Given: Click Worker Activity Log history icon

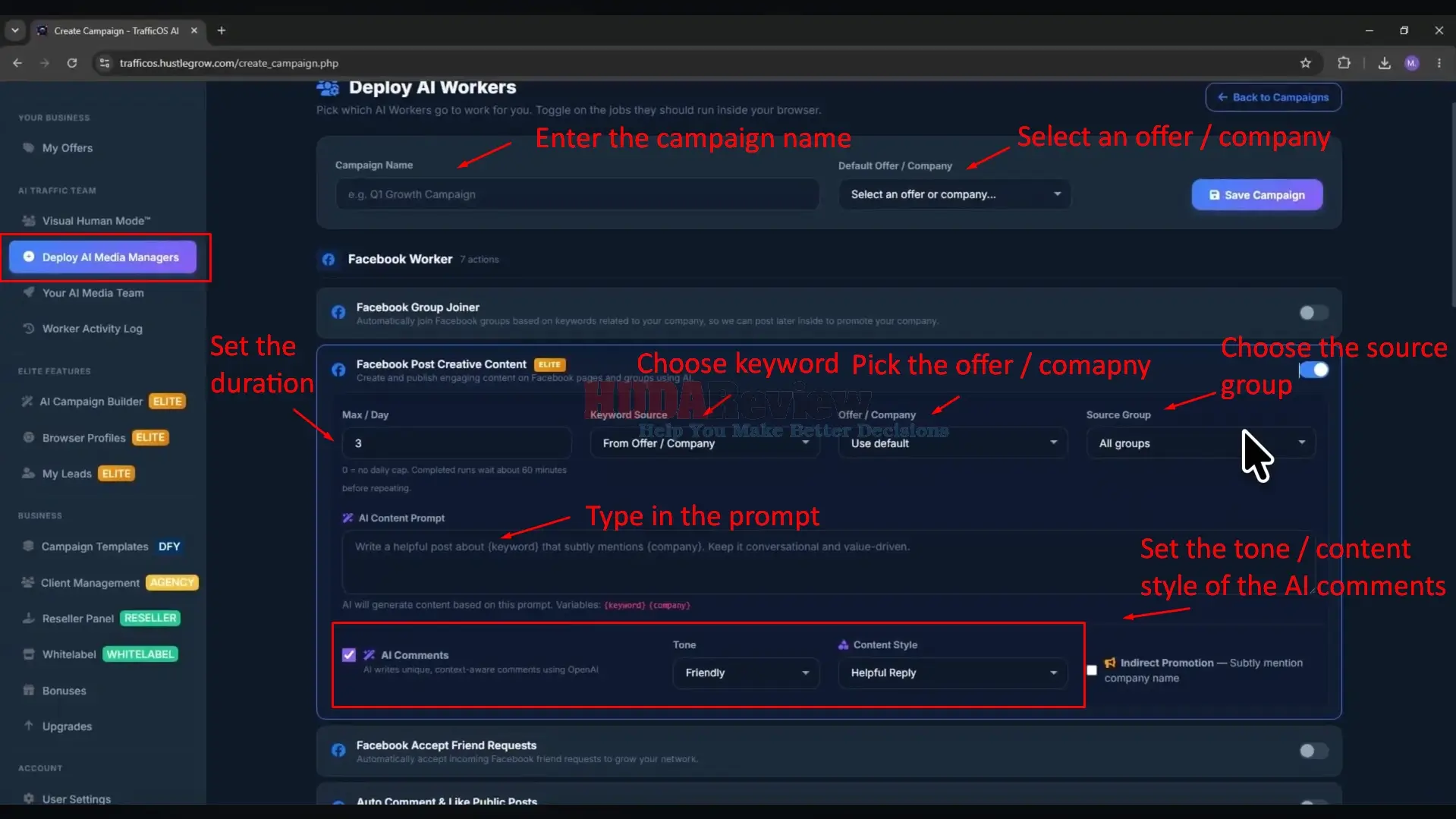Looking at the screenshot, I should point(29,329).
